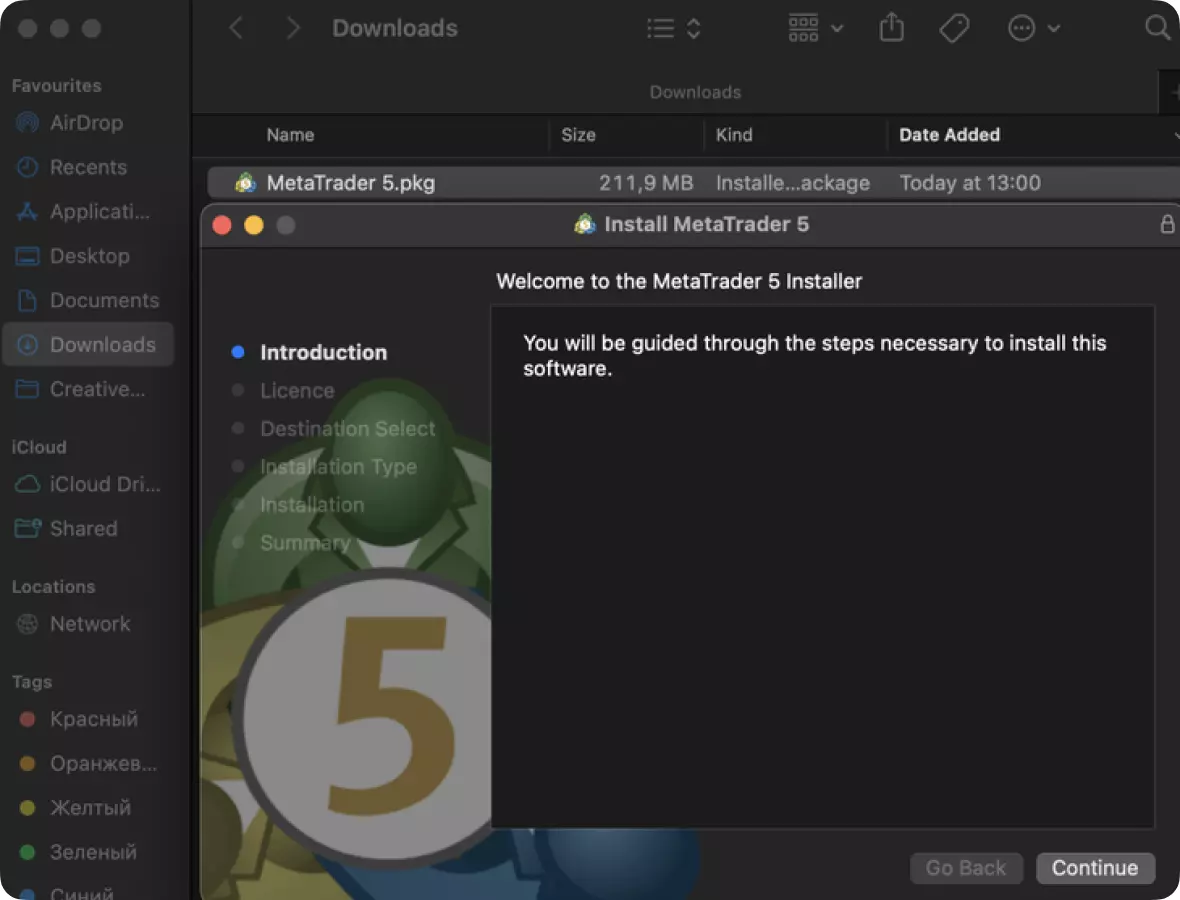Expand the grouping options dropdown

pyautogui.click(x=838, y=28)
